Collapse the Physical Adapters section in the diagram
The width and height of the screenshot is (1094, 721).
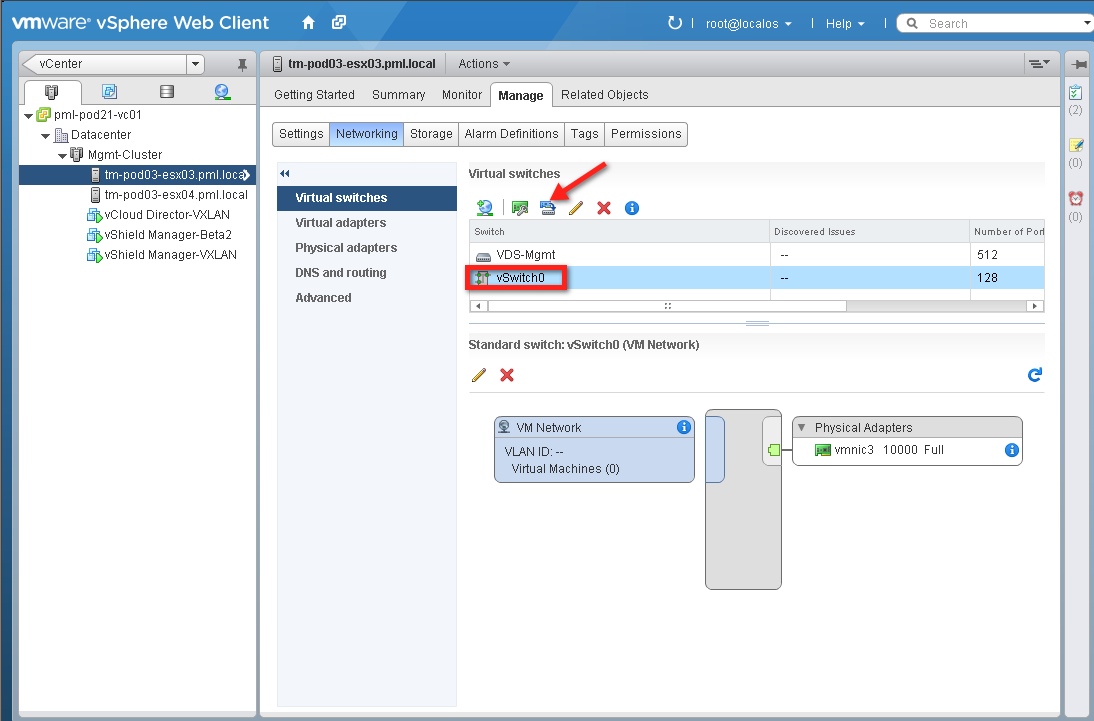point(801,427)
